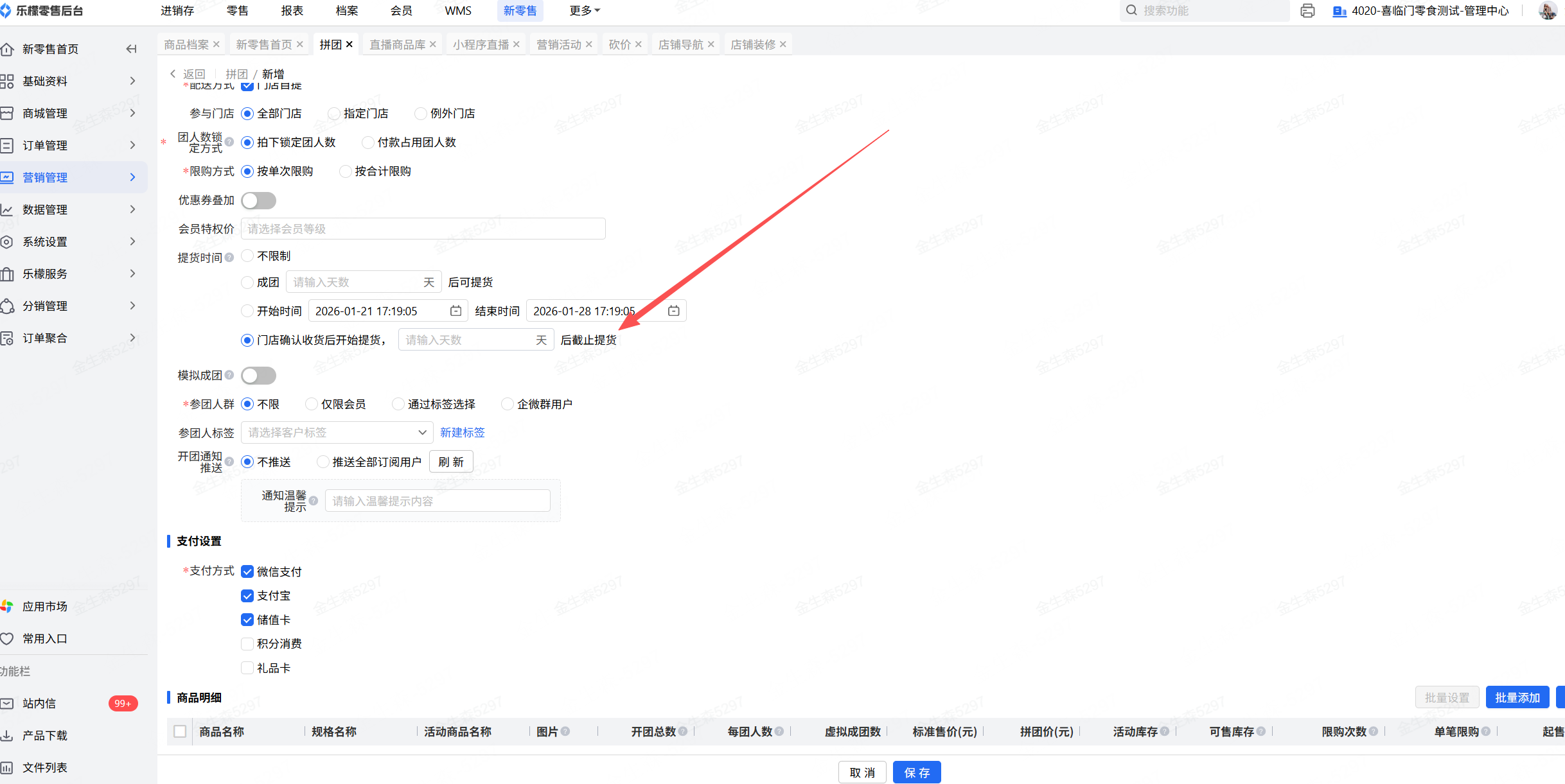Image resolution: width=1565 pixels, height=784 pixels.
Task: Toggle the 优惠券叠加 switch
Action: tap(258, 200)
